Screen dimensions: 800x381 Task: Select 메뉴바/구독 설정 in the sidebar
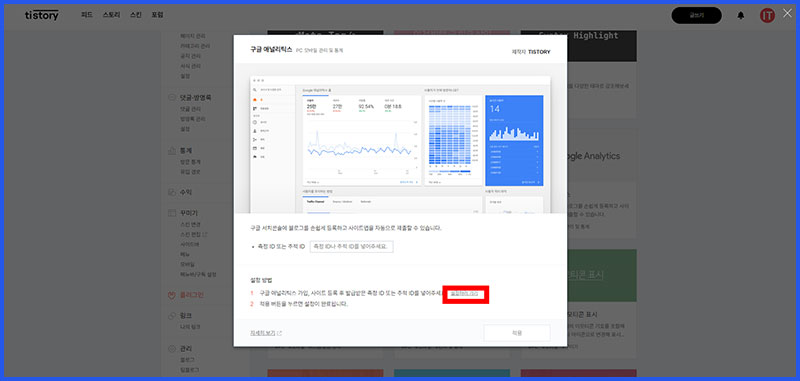pyautogui.click(x=198, y=274)
